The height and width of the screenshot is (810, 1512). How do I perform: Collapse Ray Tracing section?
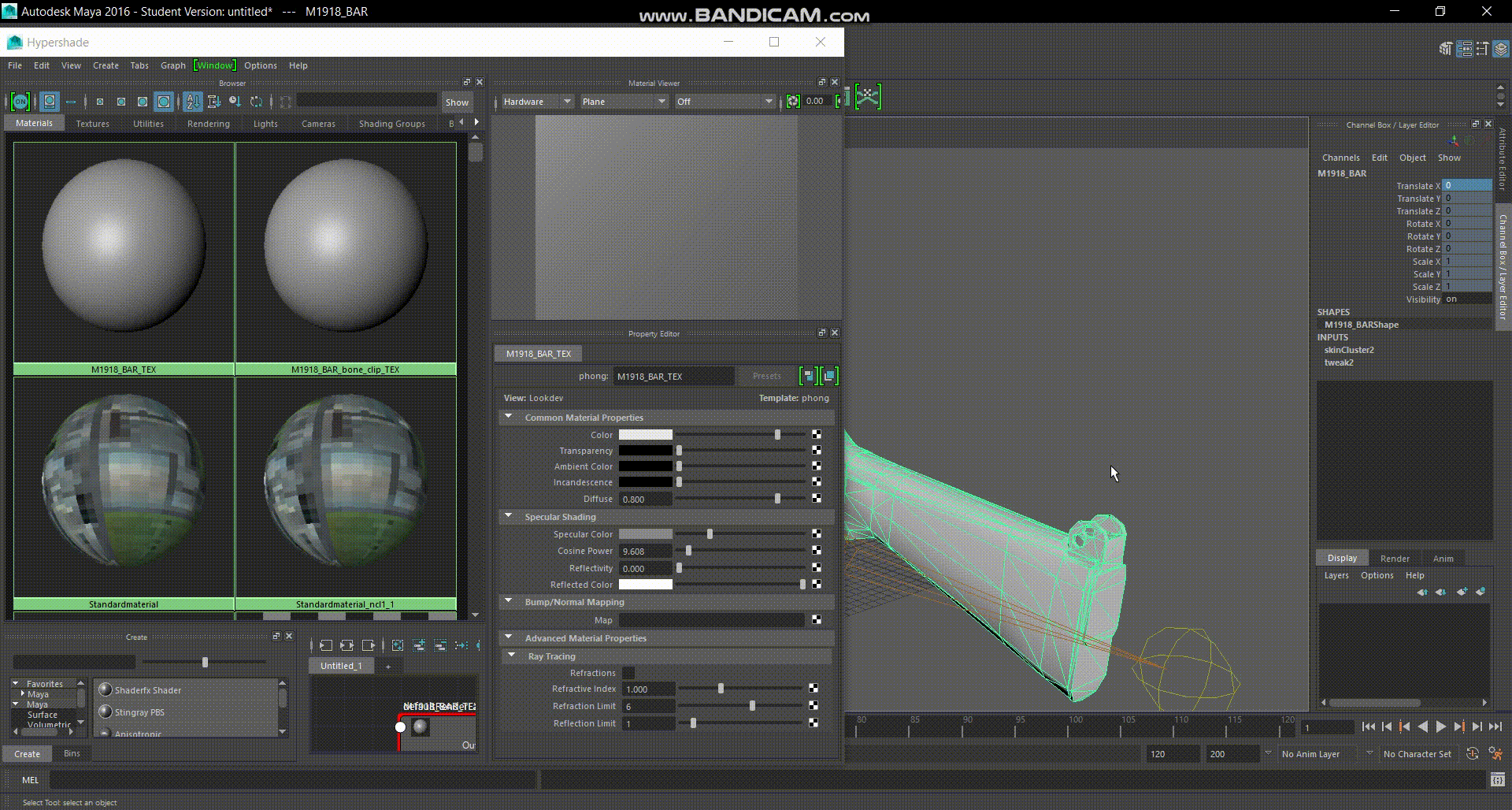[511, 656]
